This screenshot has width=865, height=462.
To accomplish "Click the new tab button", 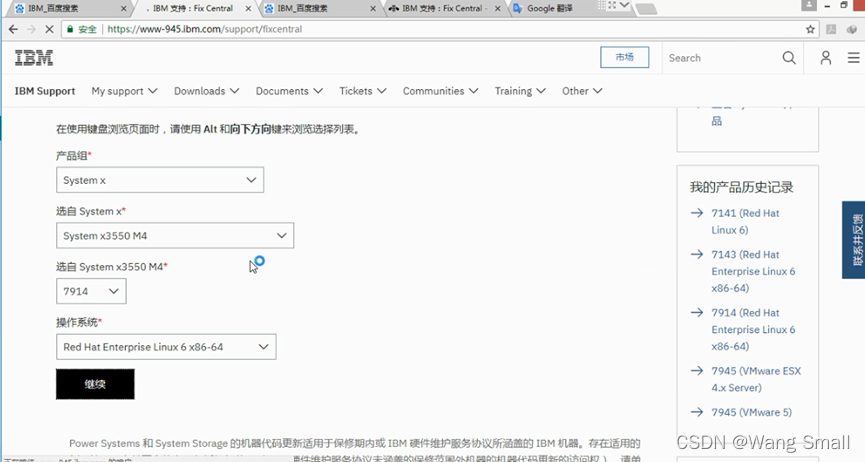I will 646,9.
